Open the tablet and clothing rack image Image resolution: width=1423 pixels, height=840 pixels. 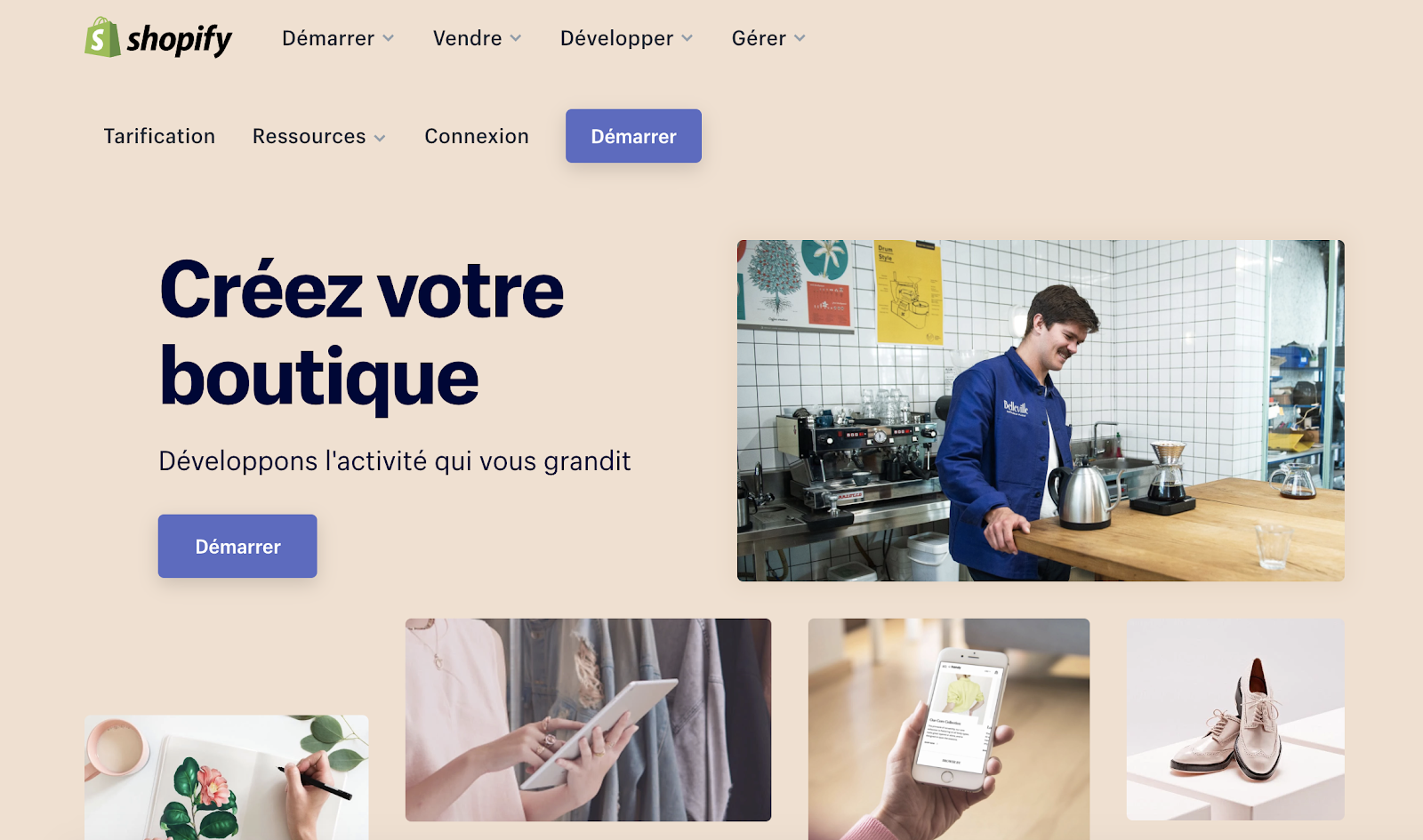(x=588, y=720)
